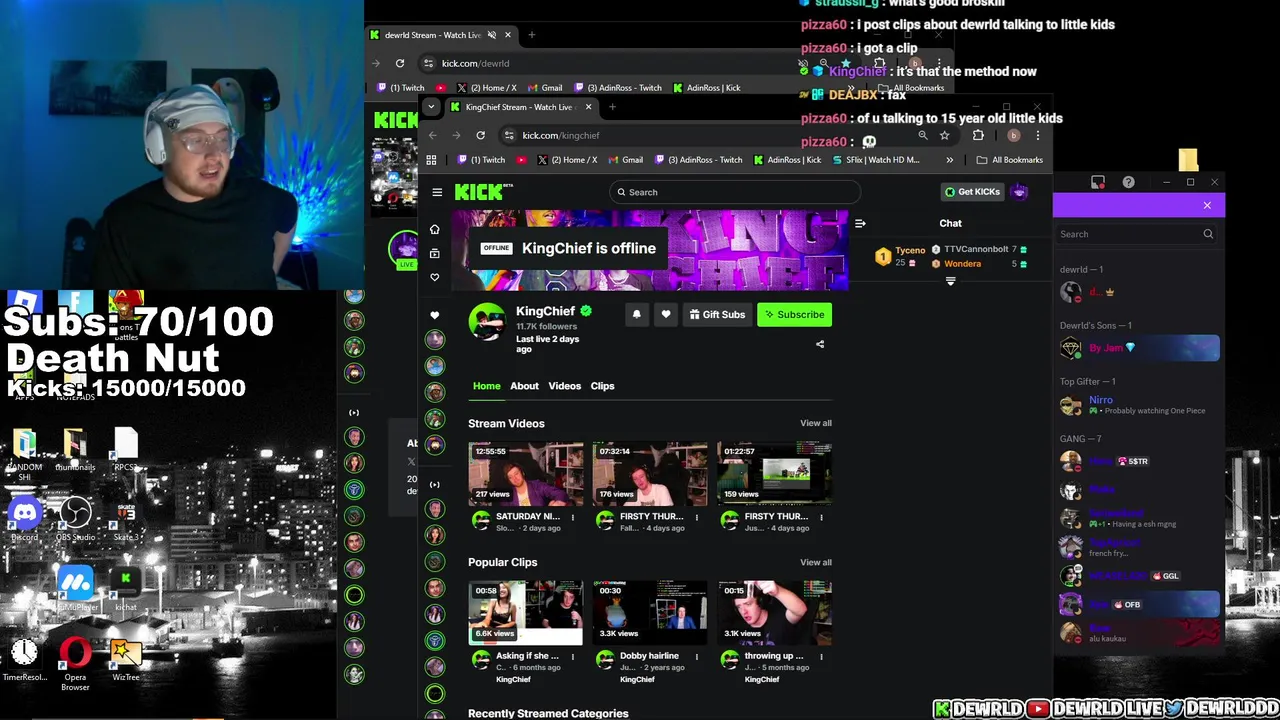
Task: Click the Subscribe button
Action: pos(795,314)
